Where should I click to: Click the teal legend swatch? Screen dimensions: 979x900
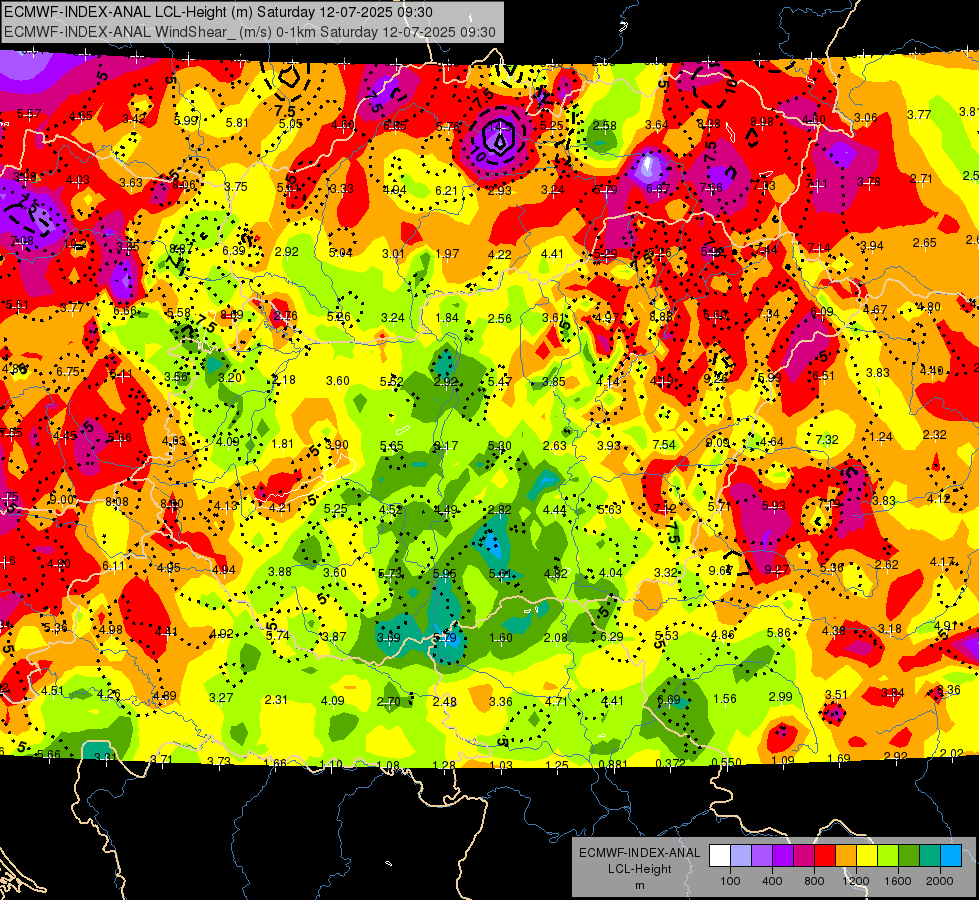tap(930, 856)
